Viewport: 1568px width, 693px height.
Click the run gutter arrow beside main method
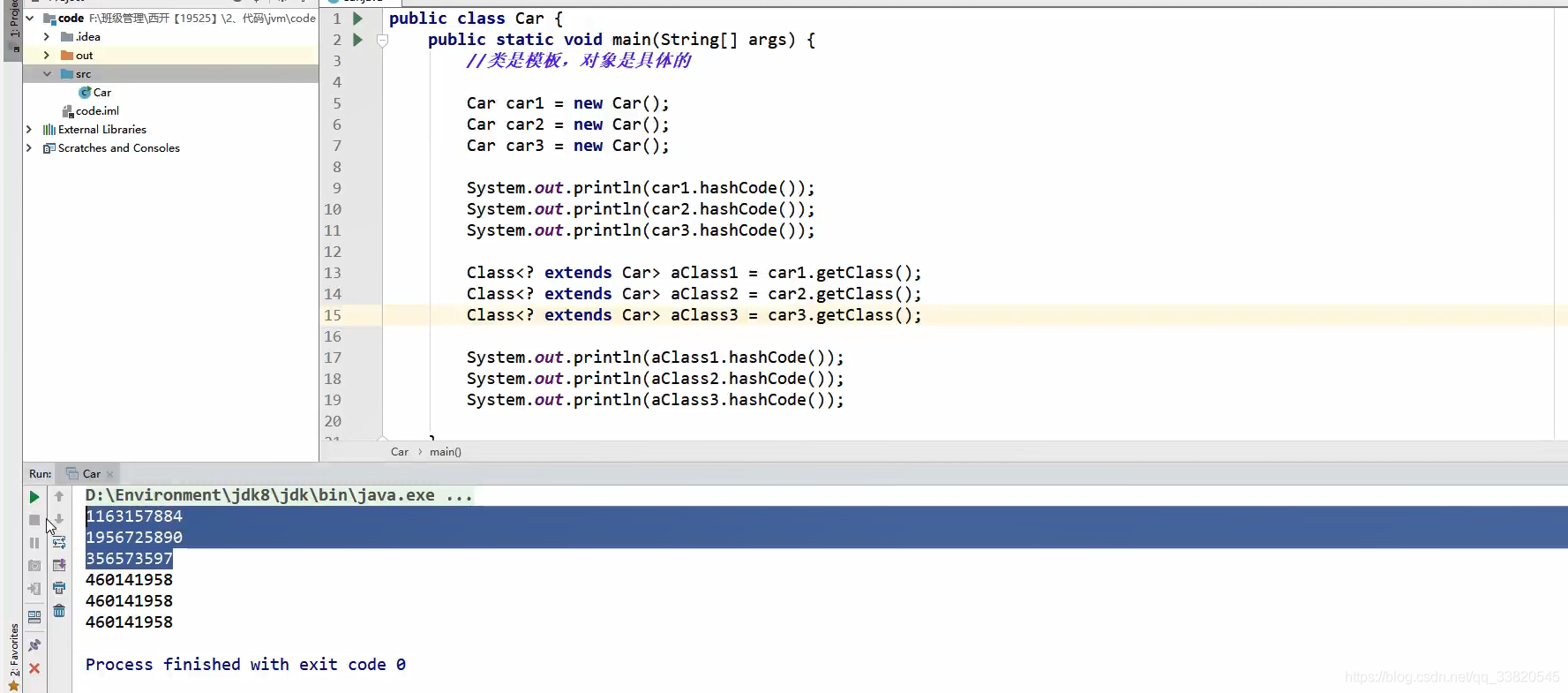point(357,39)
